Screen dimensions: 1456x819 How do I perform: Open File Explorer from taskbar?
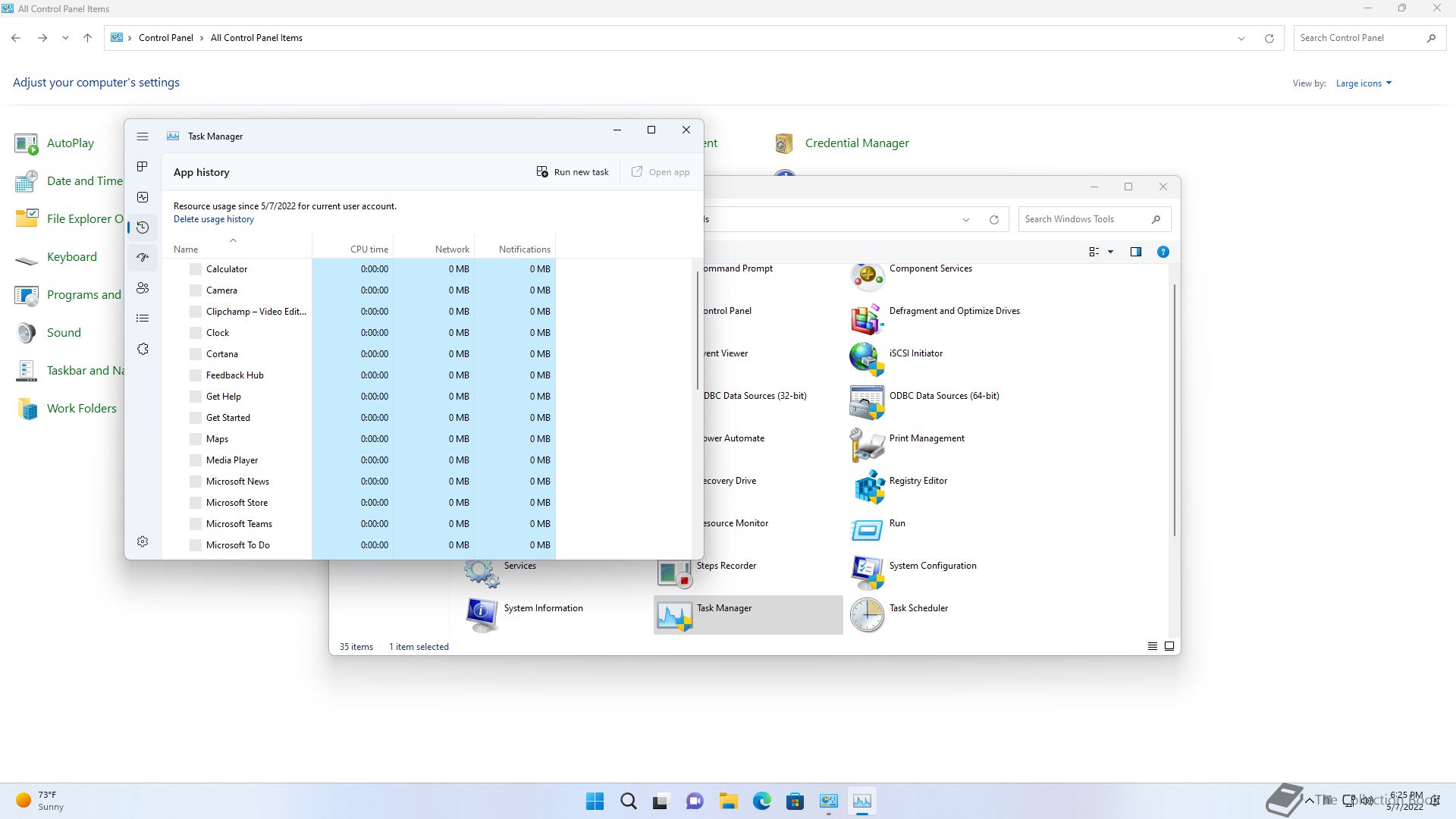(728, 801)
